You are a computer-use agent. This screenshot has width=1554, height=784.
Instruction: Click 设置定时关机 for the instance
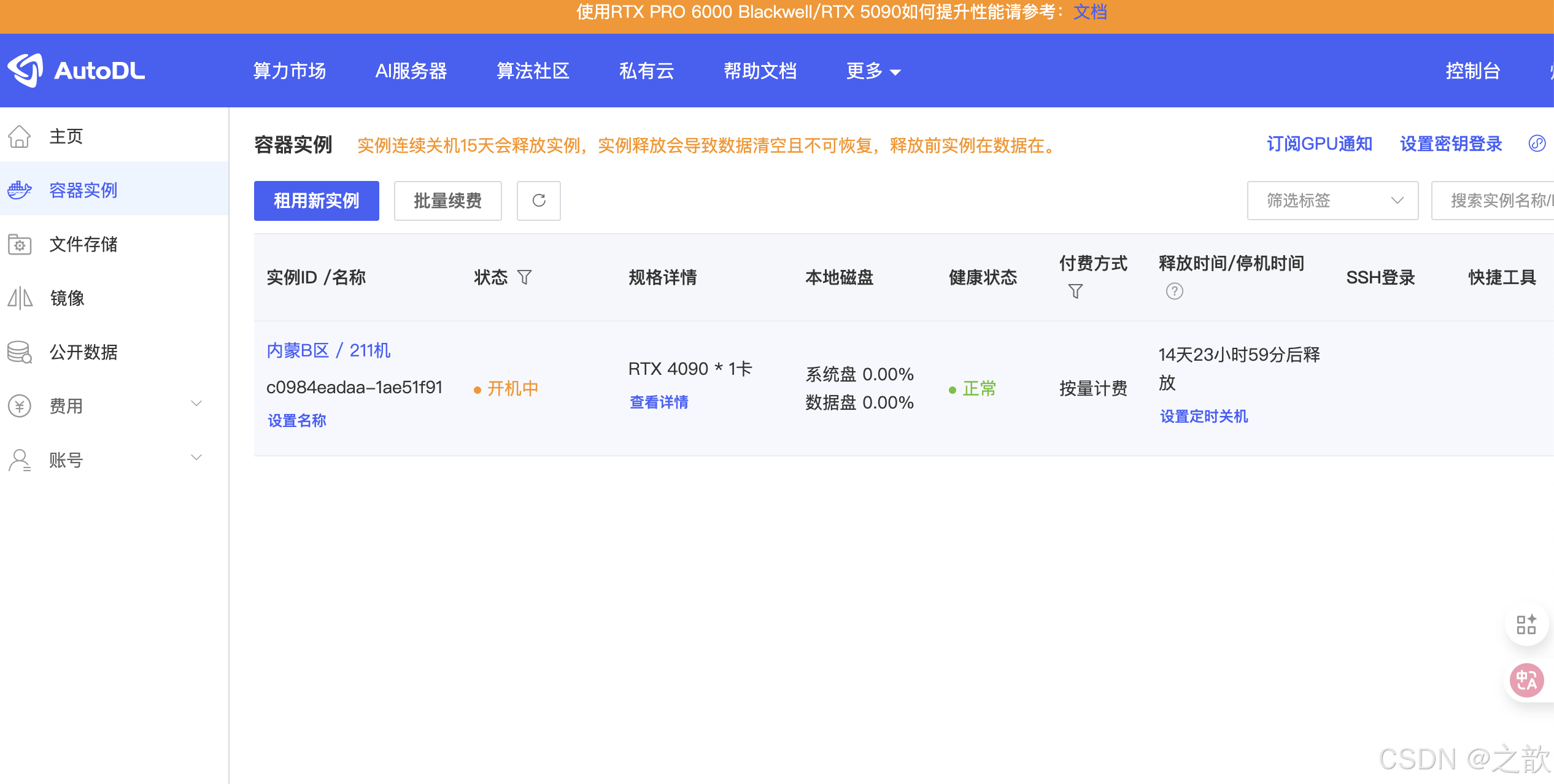click(x=1204, y=416)
